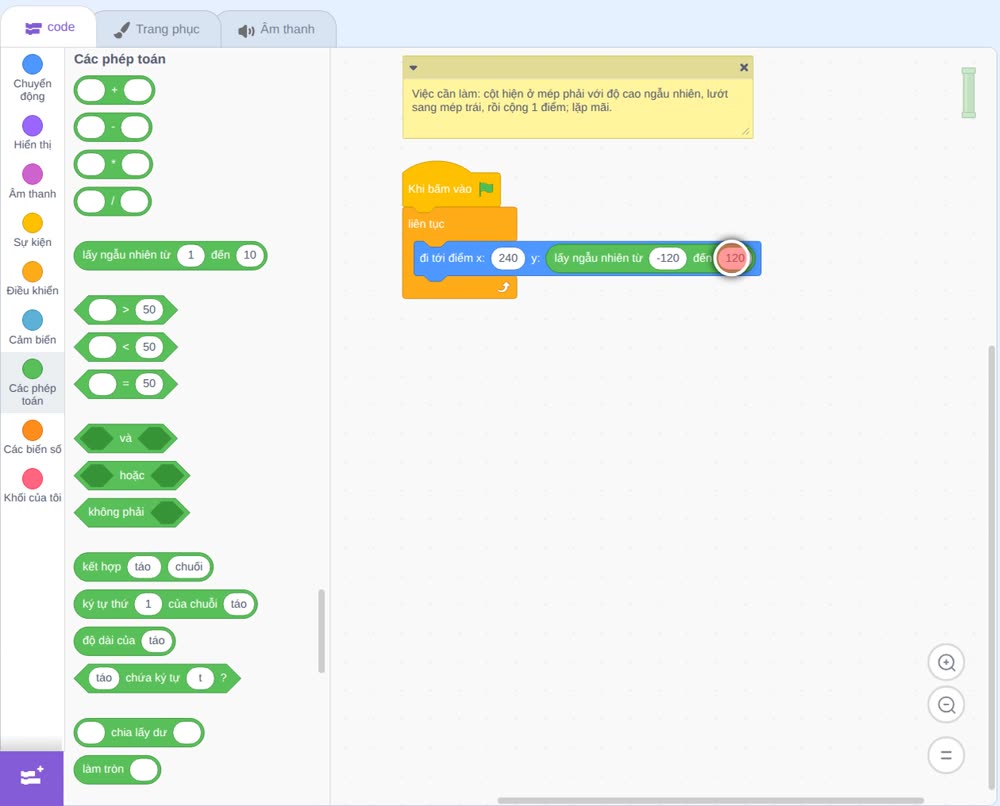Viewport: 1000px width, 806px height.
Task: Select the 'chia lấy dư' block
Action: (x=139, y=733)
